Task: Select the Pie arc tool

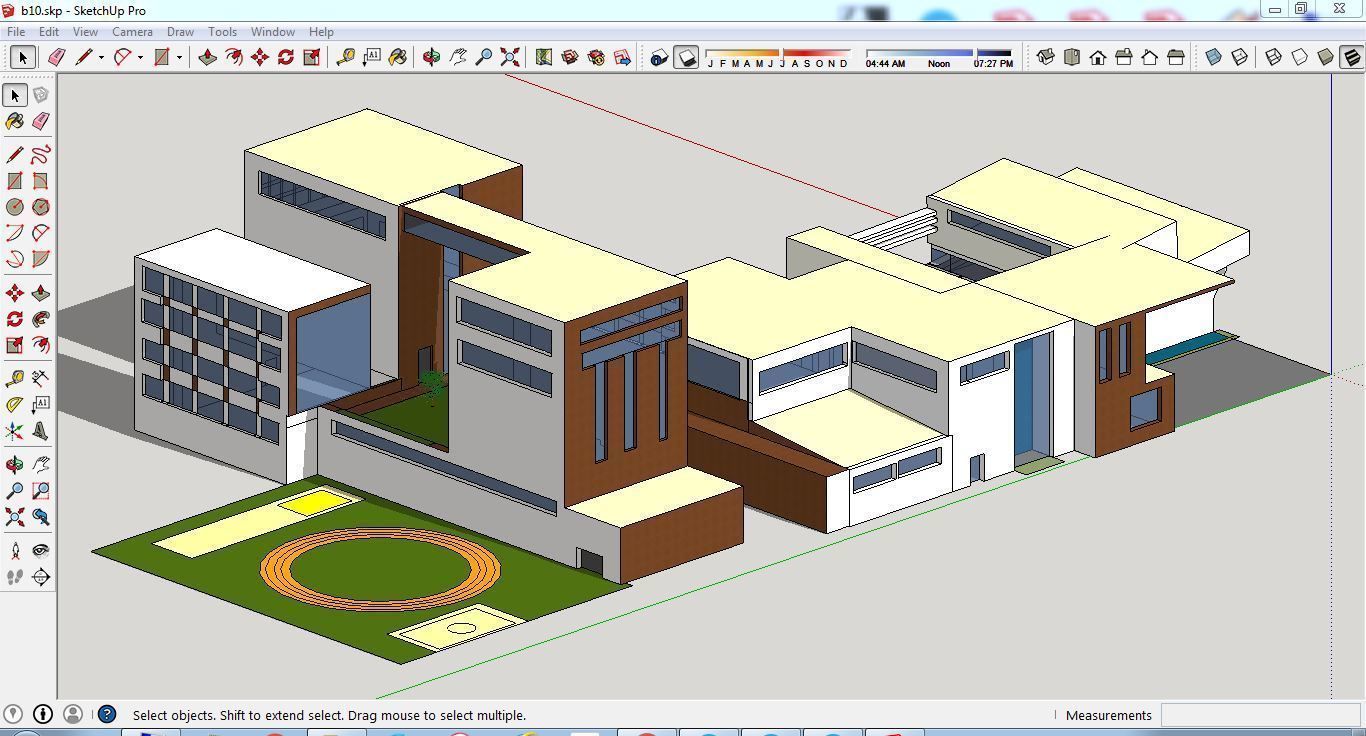Action: (41, 259)
